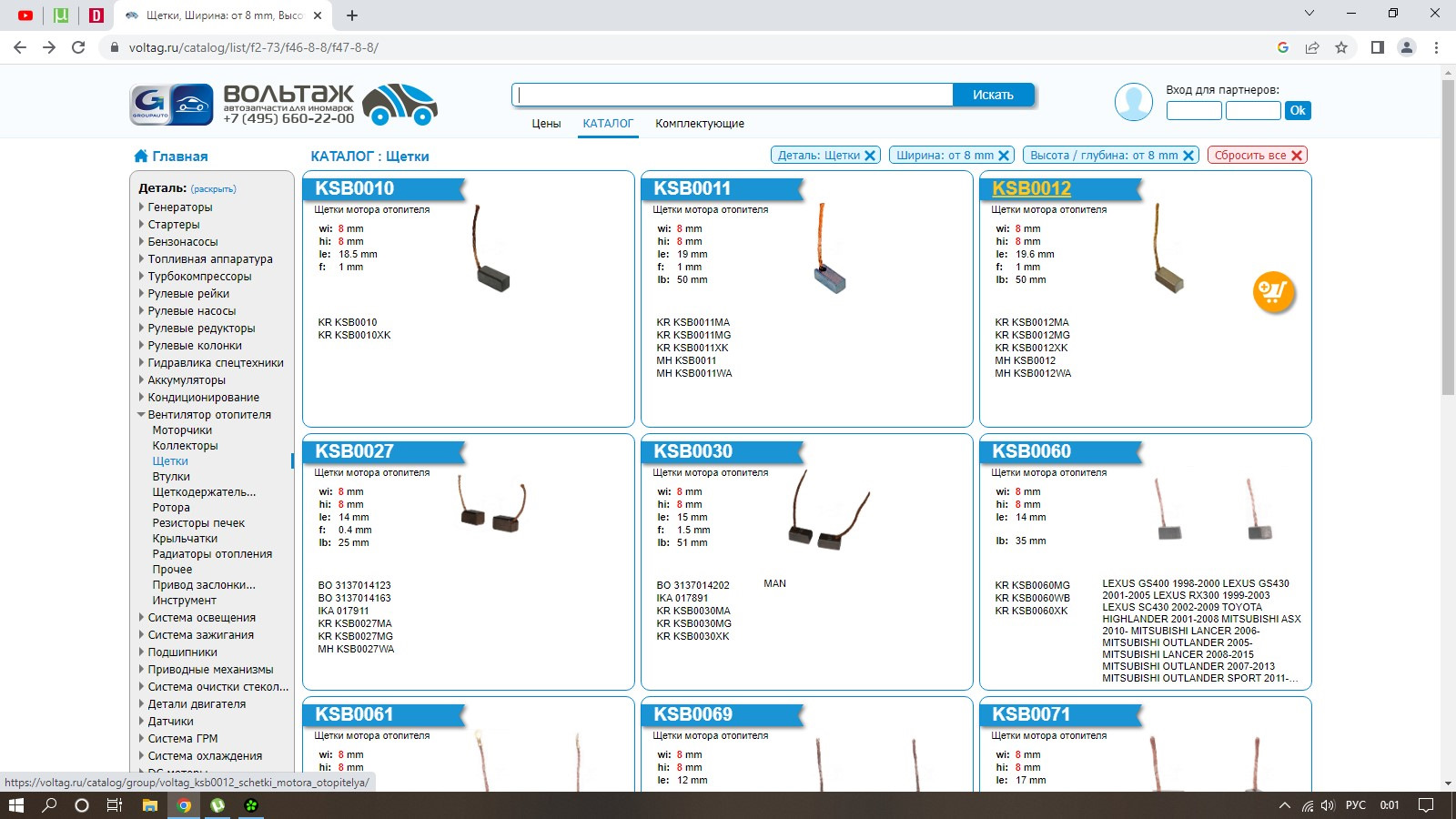Click the Google icon in address bar

[1283, 47]
